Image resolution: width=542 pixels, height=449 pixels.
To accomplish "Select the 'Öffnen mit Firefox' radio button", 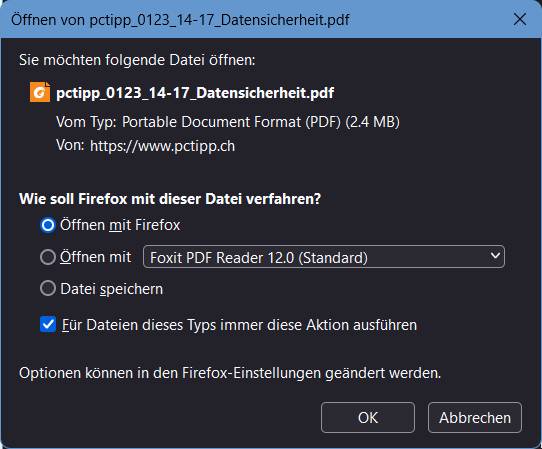I will coord(48,225).
